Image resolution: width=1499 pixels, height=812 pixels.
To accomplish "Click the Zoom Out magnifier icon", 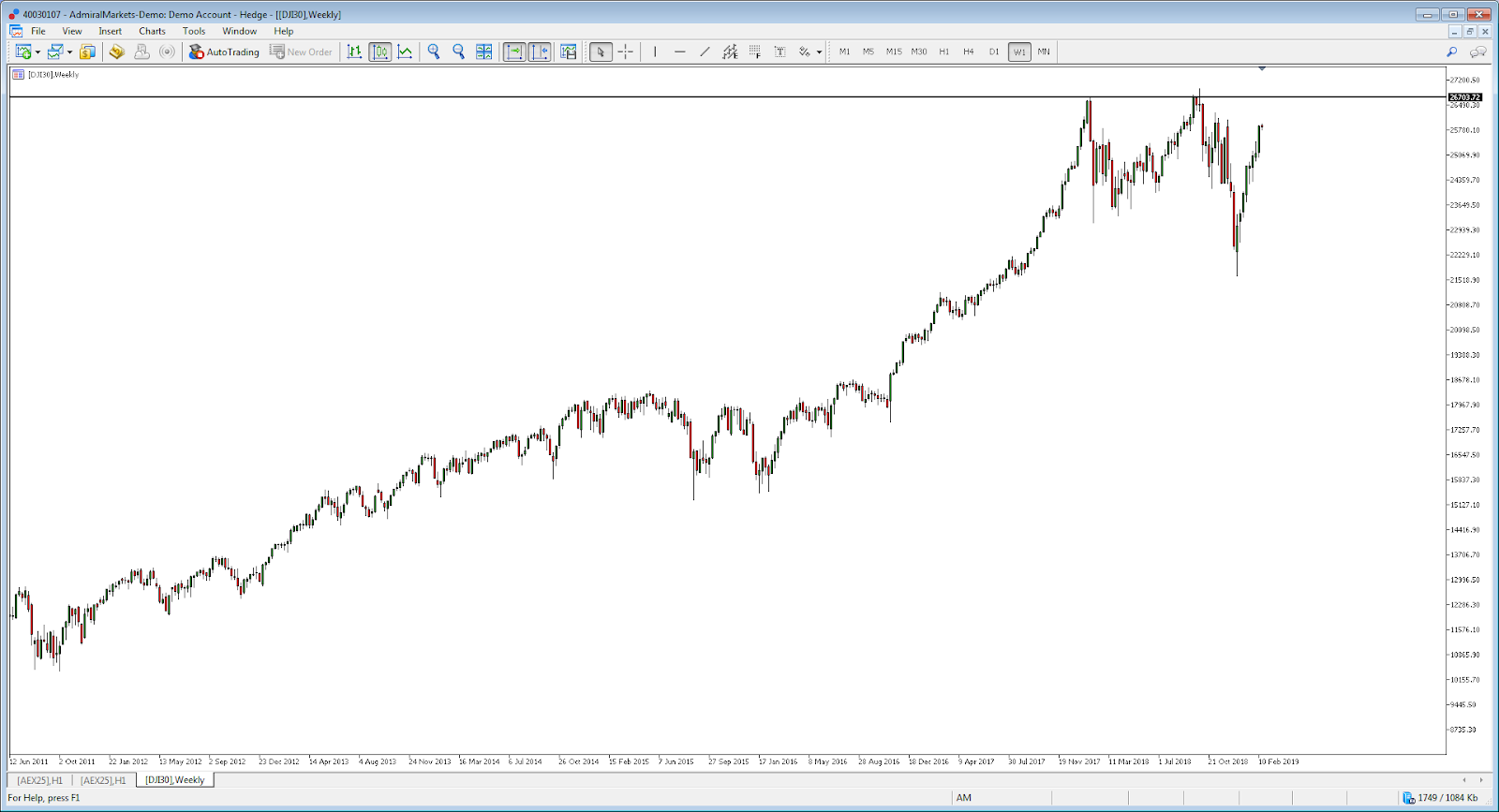I will [458, 52].
